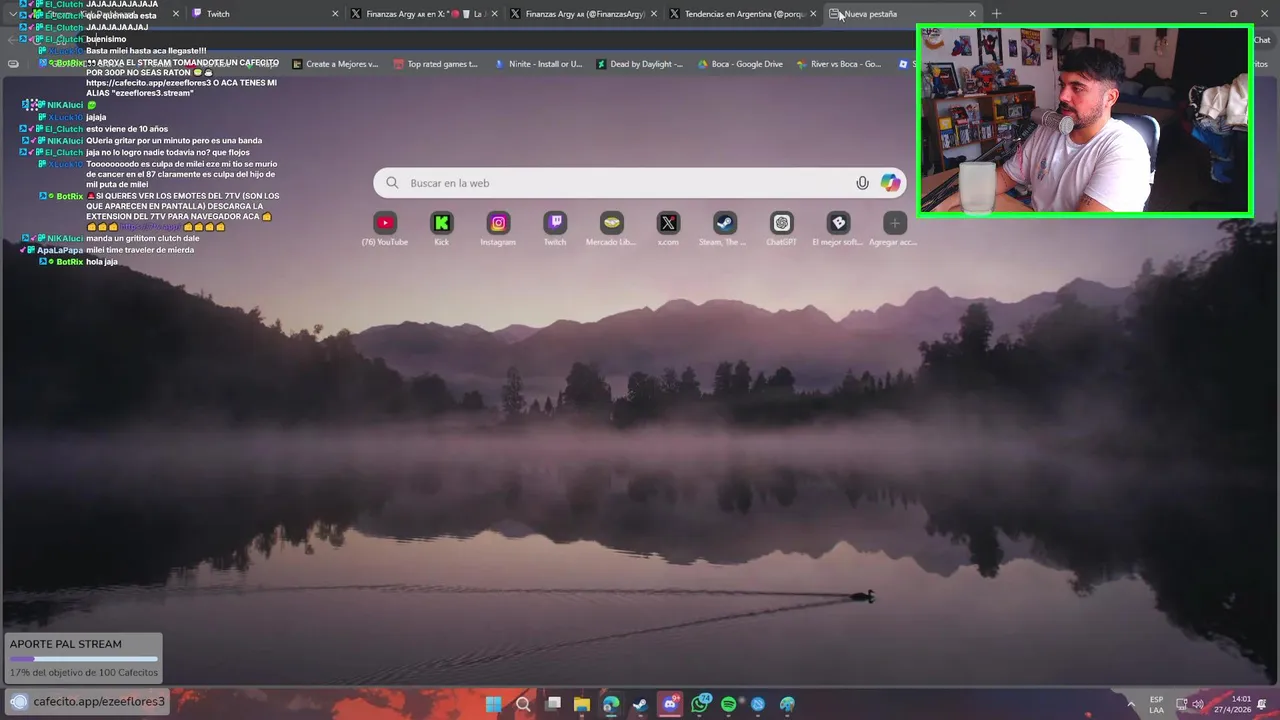Open WhatsApp from the taskbar
This screenshot has height=720, width=1280.
pos(700,704)
